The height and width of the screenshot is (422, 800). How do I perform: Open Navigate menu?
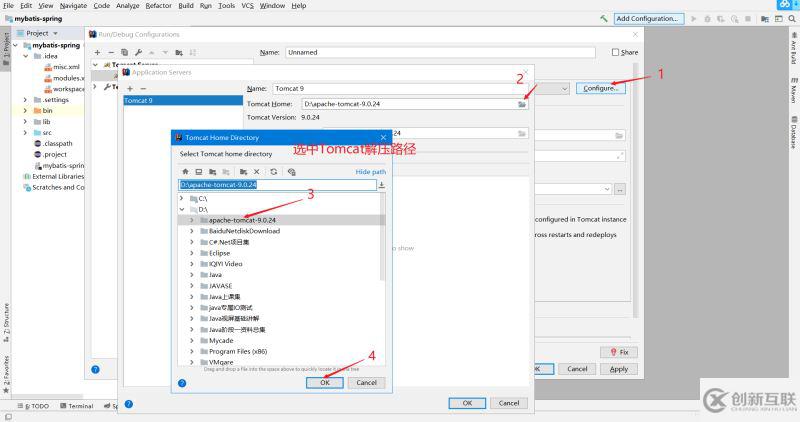73,6
